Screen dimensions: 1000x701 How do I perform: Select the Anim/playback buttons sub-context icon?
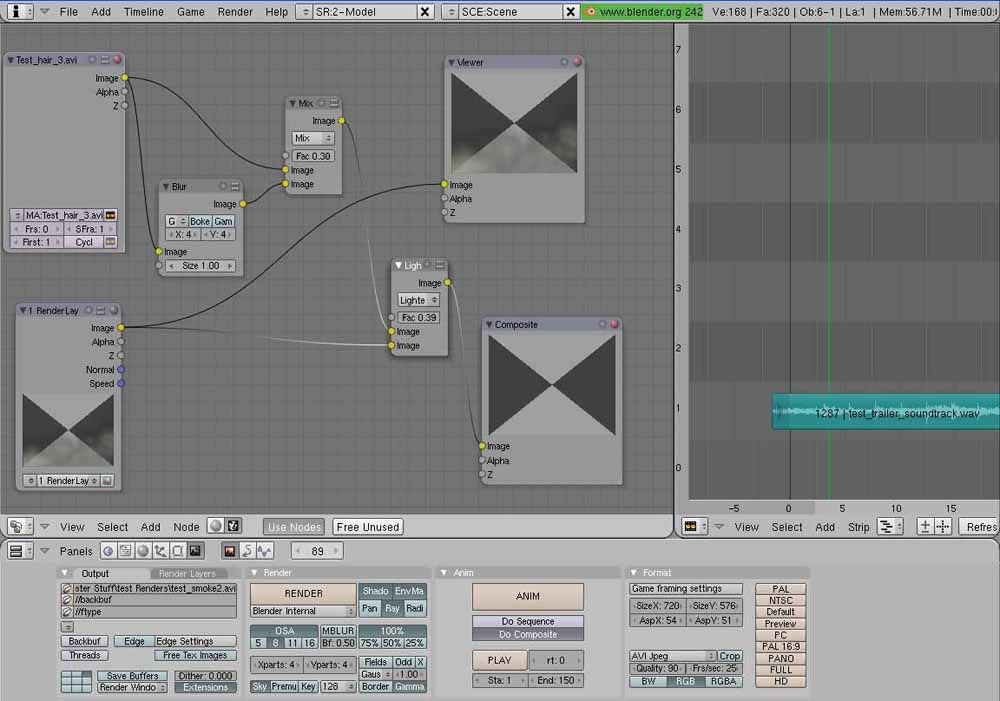[247, 550]
